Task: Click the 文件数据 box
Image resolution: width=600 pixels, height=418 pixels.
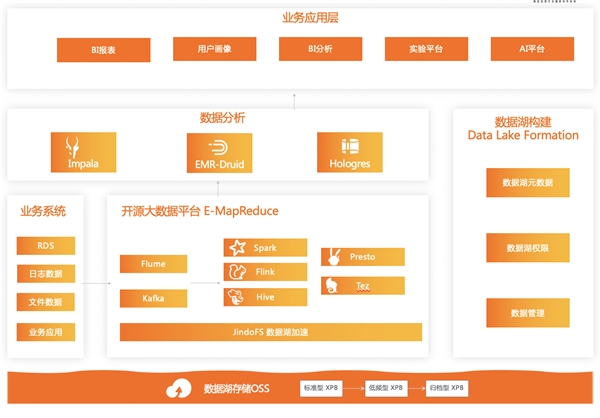Action: (x=46, y=302)
